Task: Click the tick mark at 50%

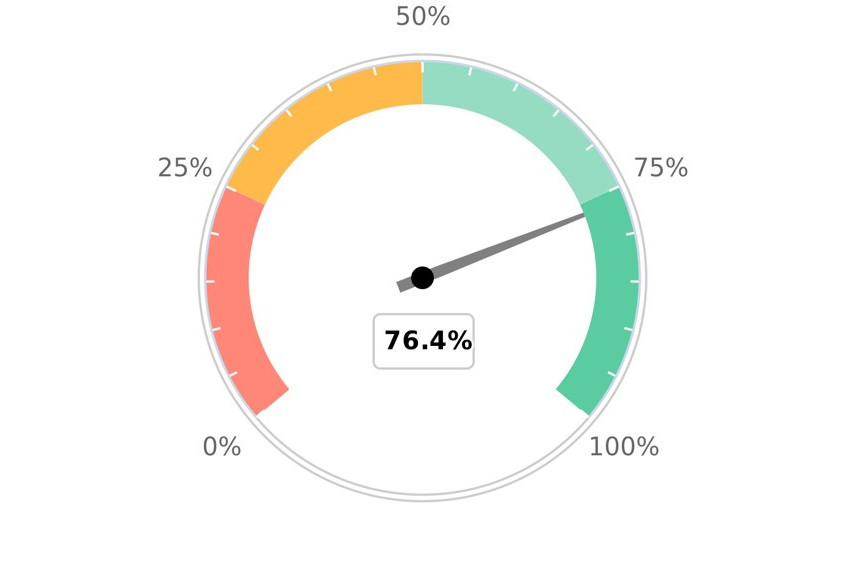Action: [422, 66]
